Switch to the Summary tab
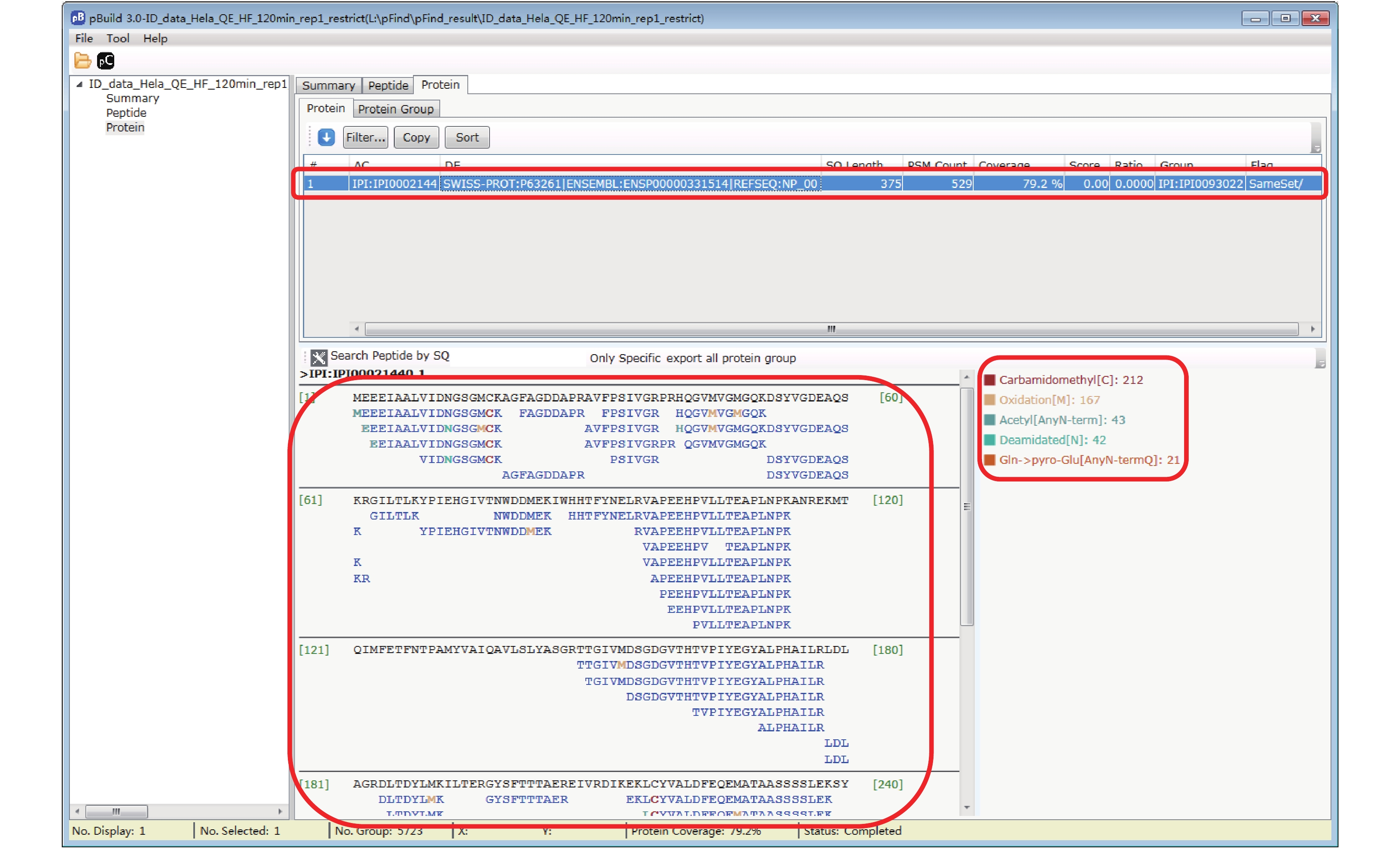Image resolution: width=1400 pixels, height=849 pixels. click(328, 85)
